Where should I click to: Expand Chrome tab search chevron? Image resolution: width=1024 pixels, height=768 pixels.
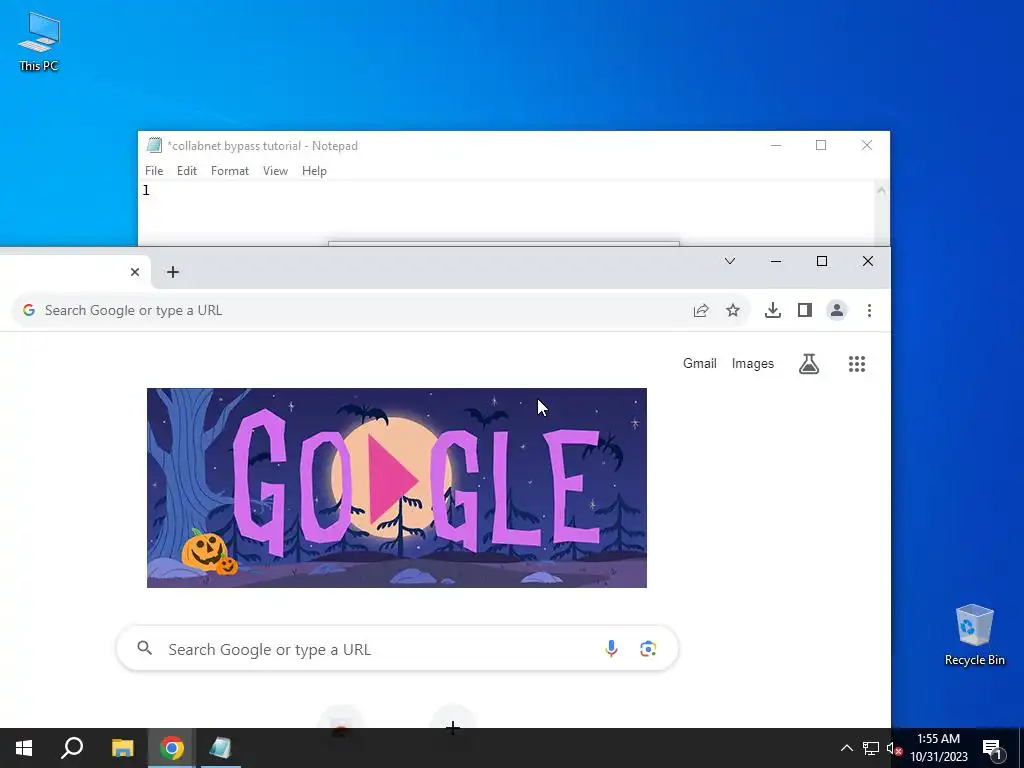pos(730,261)
